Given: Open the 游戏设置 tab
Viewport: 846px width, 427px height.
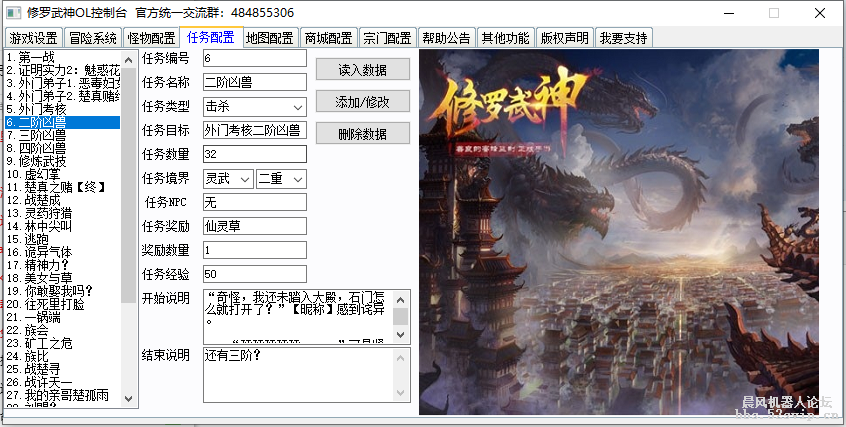Looking at the screenshot, I should click(x=33, y=38).
